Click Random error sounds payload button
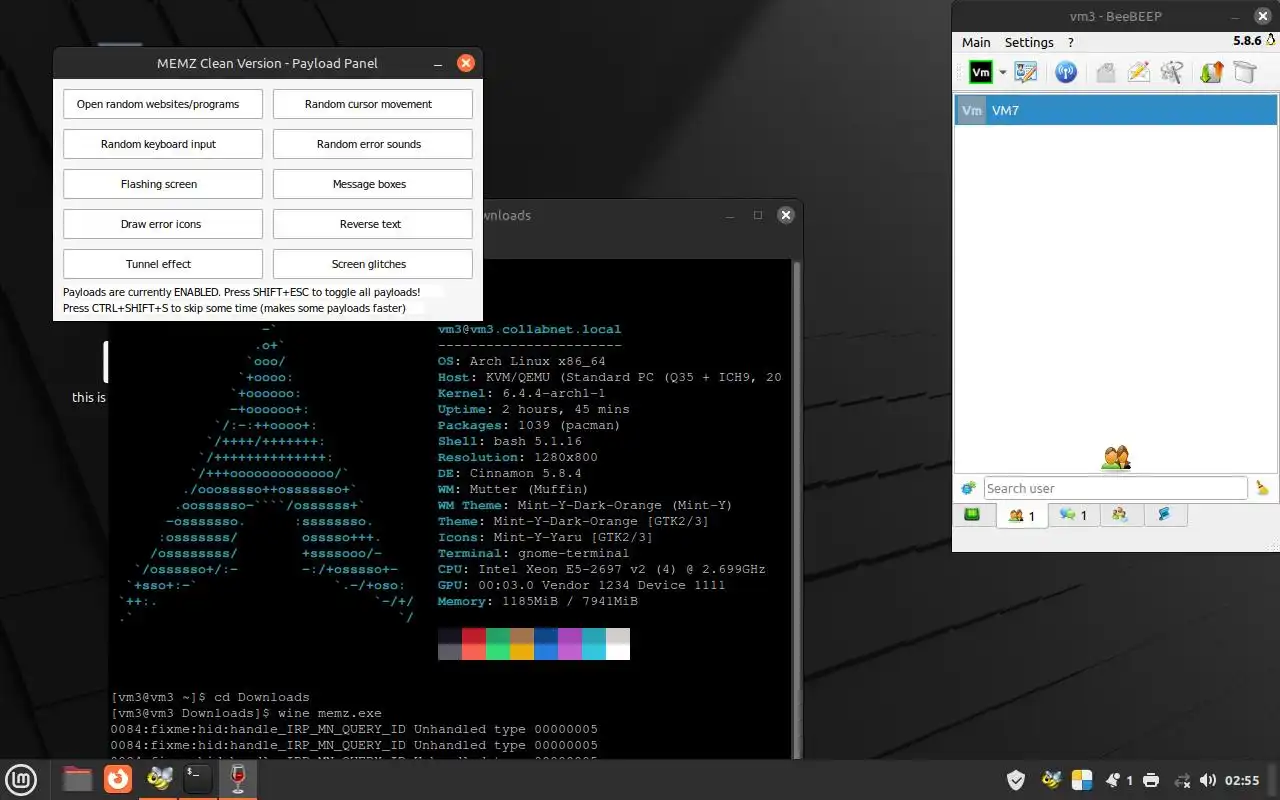Viewport: 1280px width, 800px height. [373, 144]
